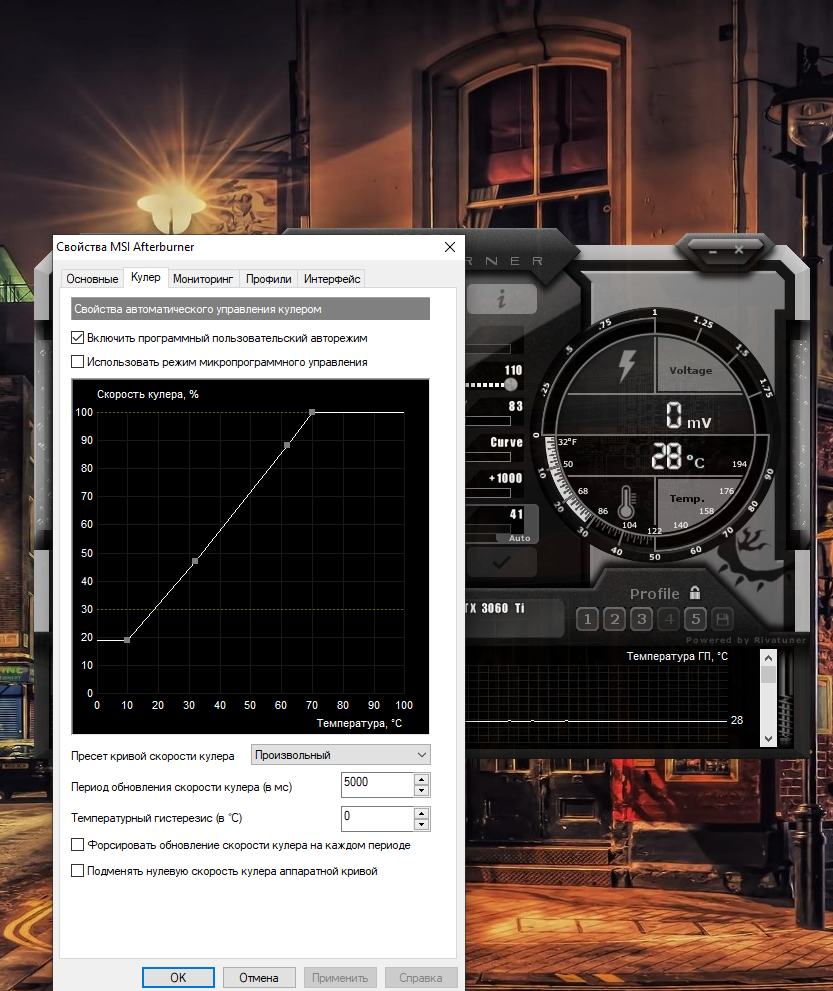Click the 41 fan speed value

(x=516, y=514)
